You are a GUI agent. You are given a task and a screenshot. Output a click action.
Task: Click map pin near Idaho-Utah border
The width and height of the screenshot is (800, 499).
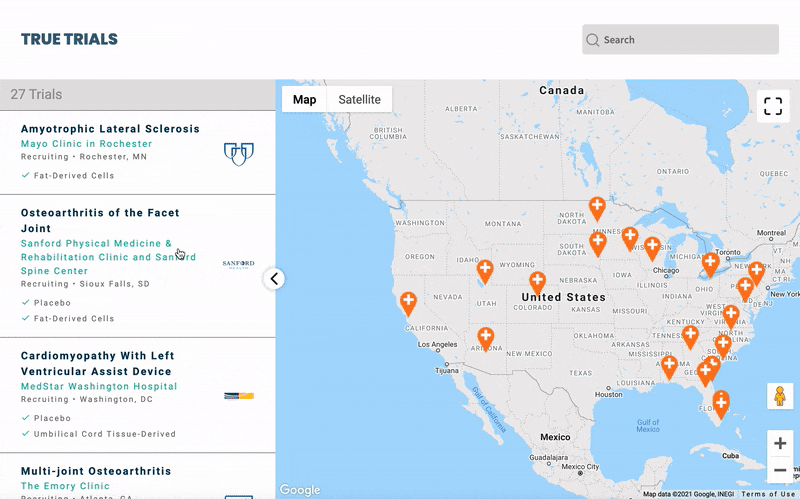point(485,271)
